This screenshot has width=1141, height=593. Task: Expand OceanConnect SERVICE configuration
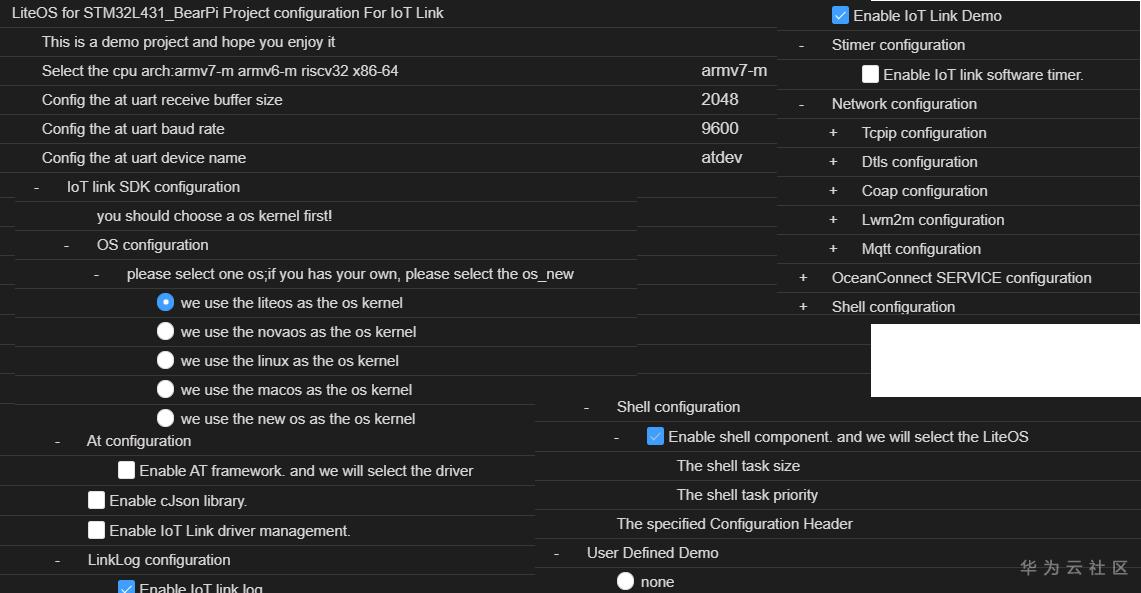point(803,278)
